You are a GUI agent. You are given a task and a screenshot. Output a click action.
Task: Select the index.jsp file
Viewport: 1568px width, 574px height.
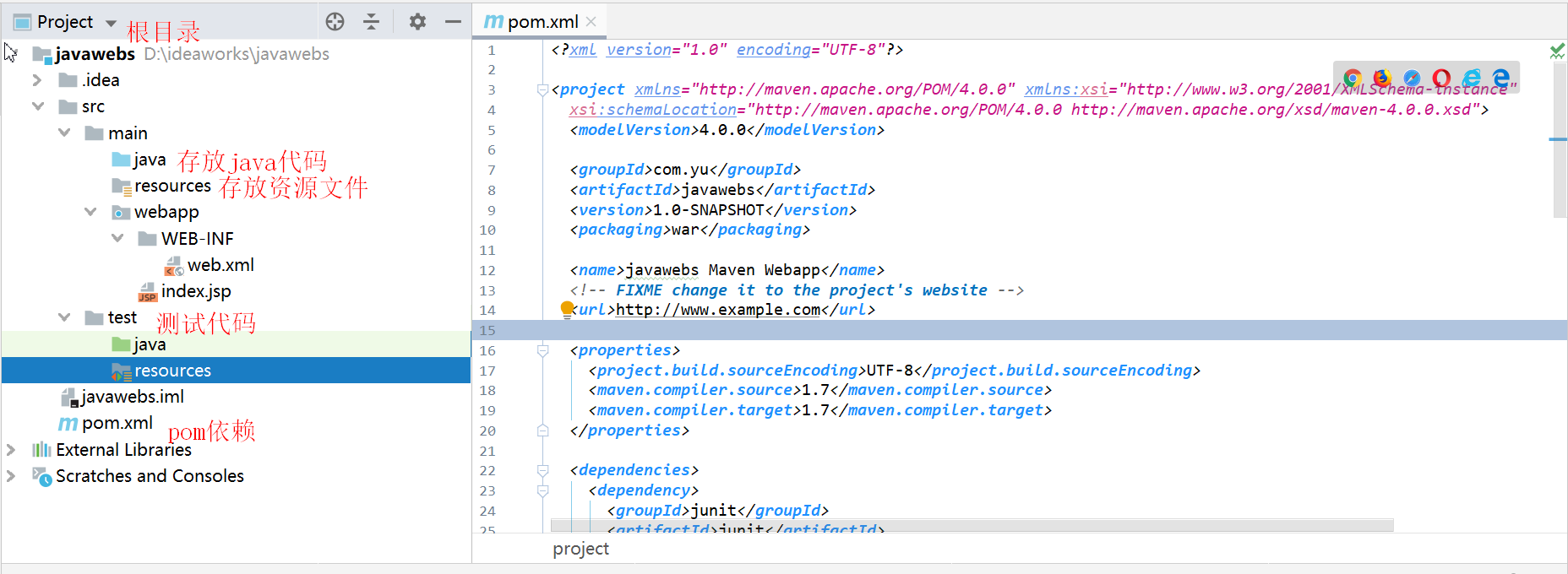tap(196, 291)
